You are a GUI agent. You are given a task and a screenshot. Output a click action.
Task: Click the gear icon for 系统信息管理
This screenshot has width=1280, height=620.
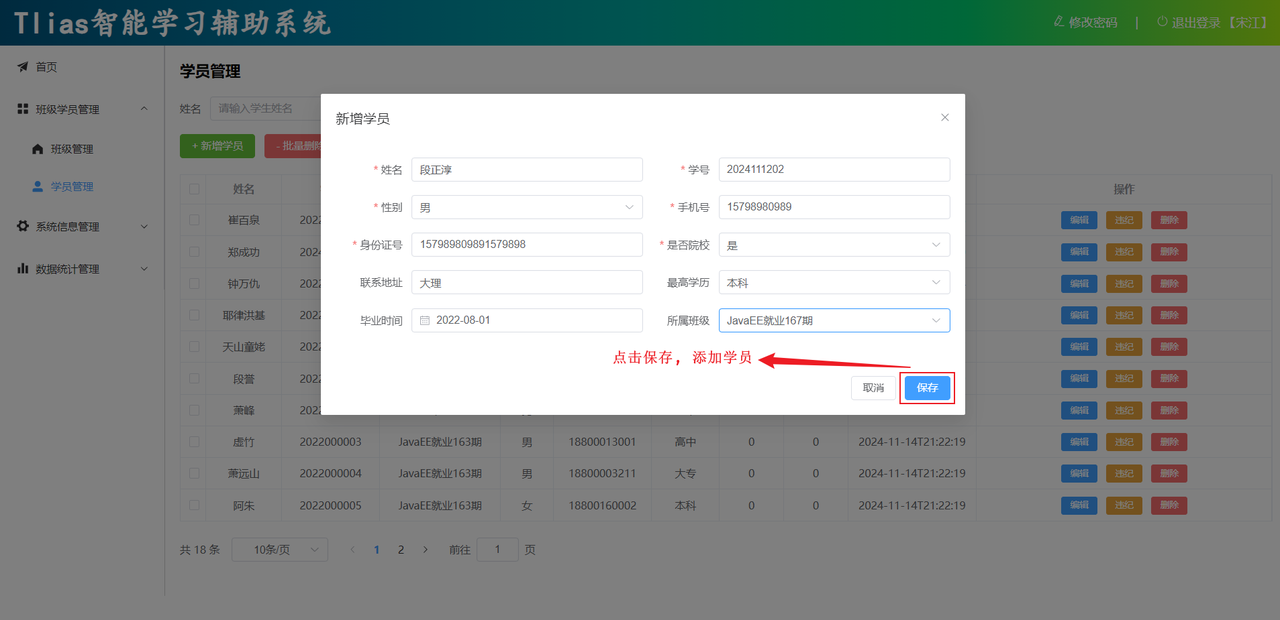click(22, 227)
